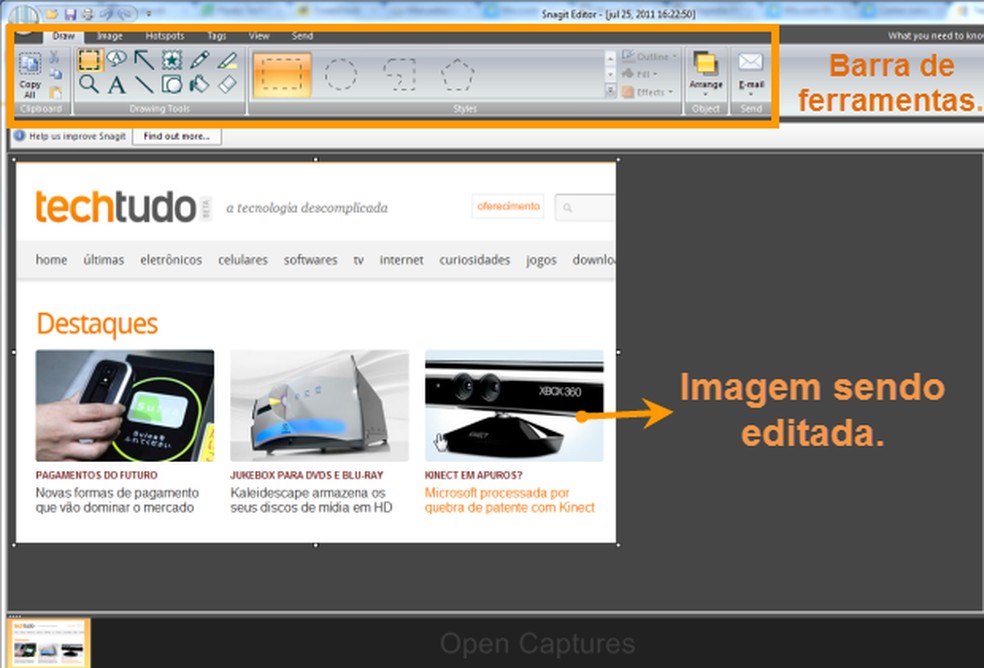Click the Find out more button
Screen dimensions: 984x668
pos(176,136)
